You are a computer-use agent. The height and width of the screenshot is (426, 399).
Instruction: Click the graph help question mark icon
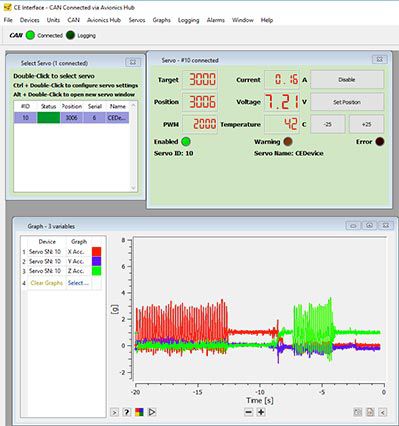127,412
